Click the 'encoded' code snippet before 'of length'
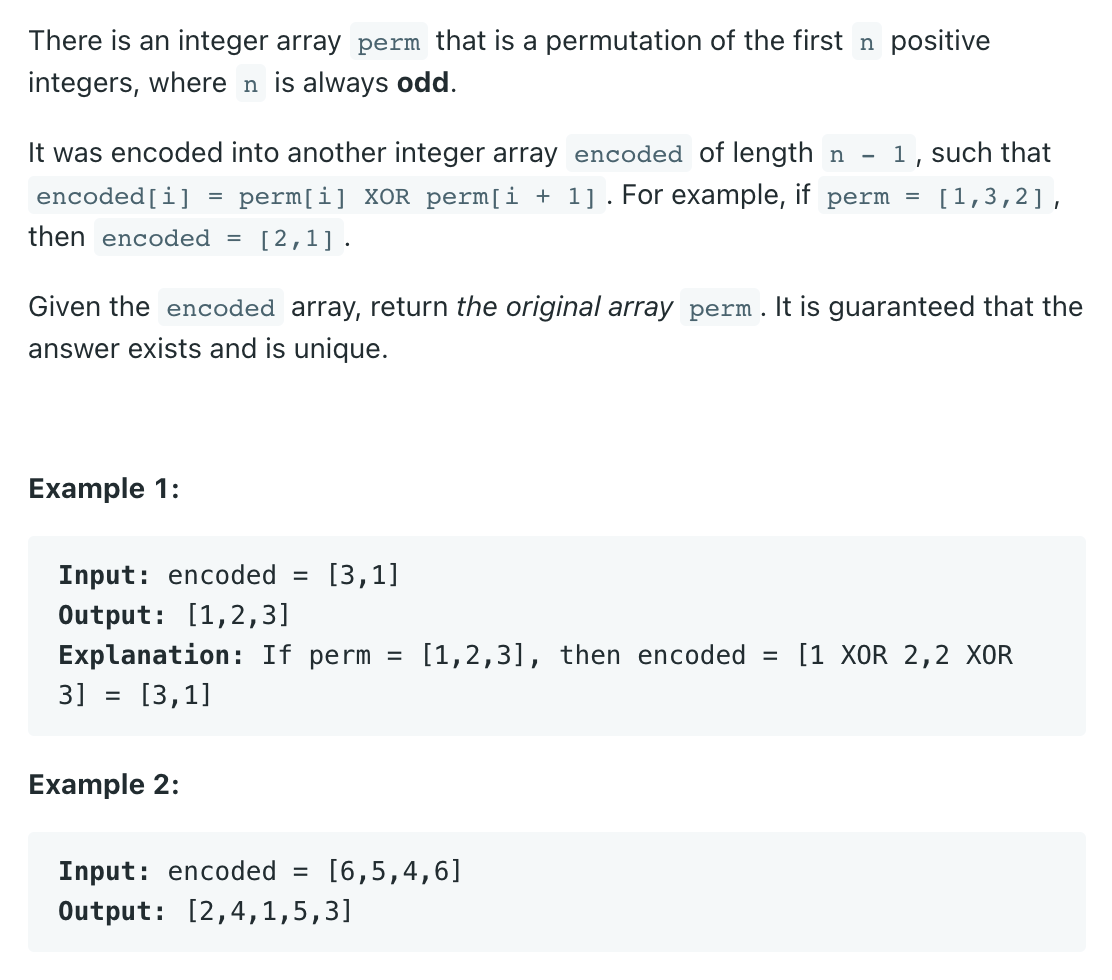Viewport: 1112px width, 980px height. [628, 153]
